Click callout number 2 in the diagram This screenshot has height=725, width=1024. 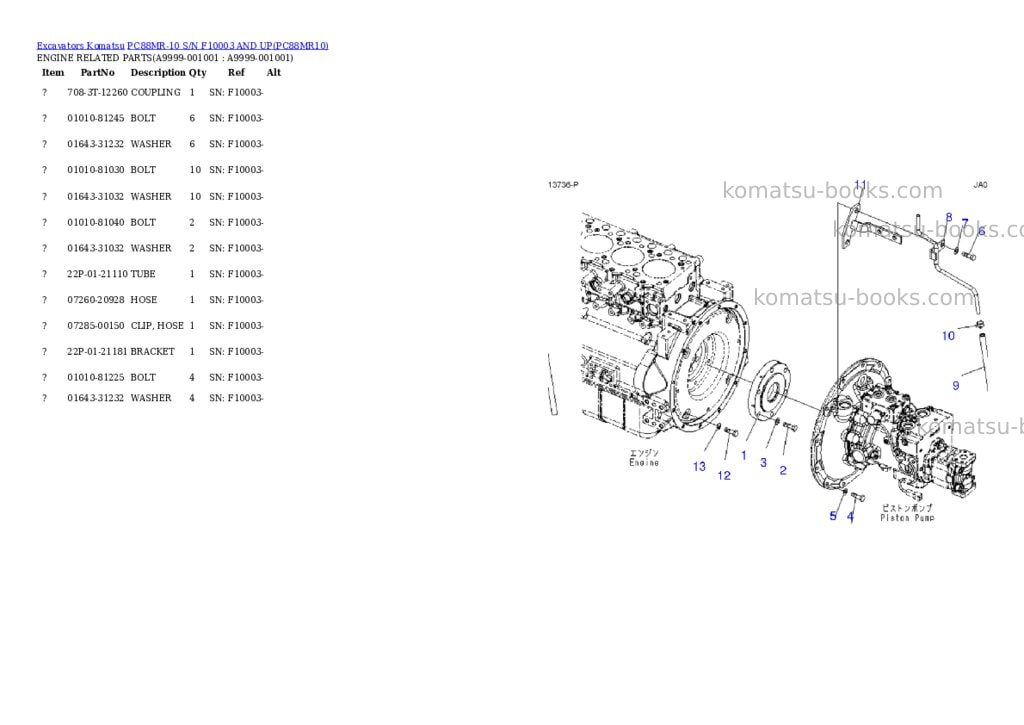pyautogui.click(x=783, y=470)
